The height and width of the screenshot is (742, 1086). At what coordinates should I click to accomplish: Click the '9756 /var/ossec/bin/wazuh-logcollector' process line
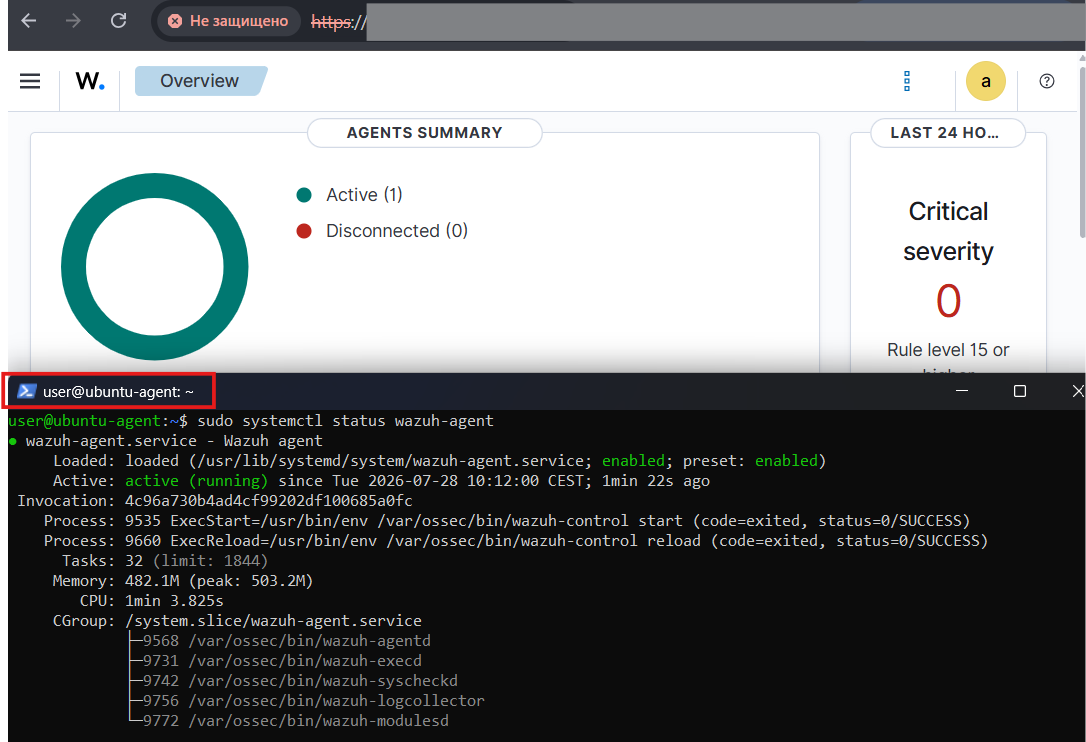coord(314,701)
